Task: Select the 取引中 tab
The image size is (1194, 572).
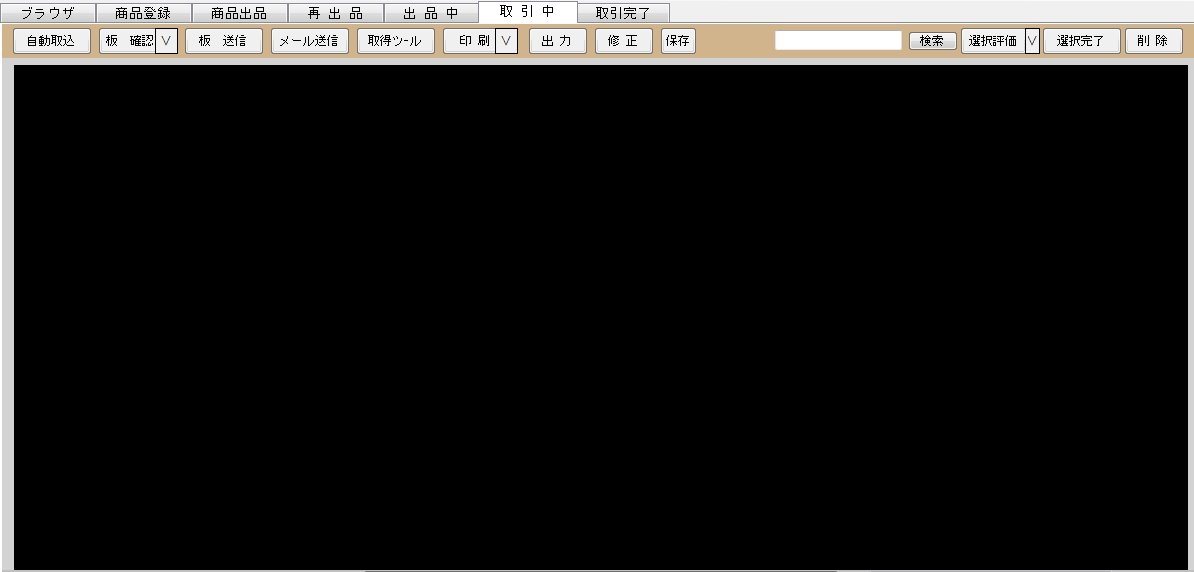Action: coord(528,11)
